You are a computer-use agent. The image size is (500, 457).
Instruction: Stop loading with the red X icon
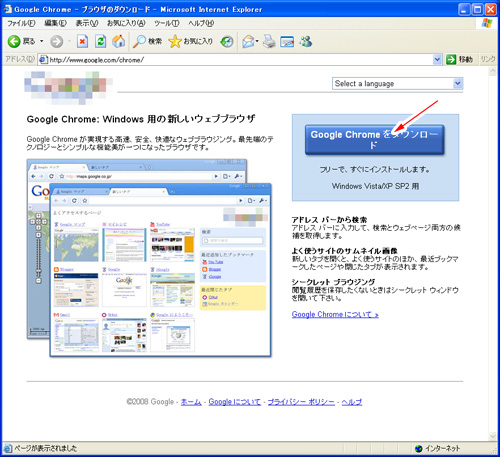[82, 41]
